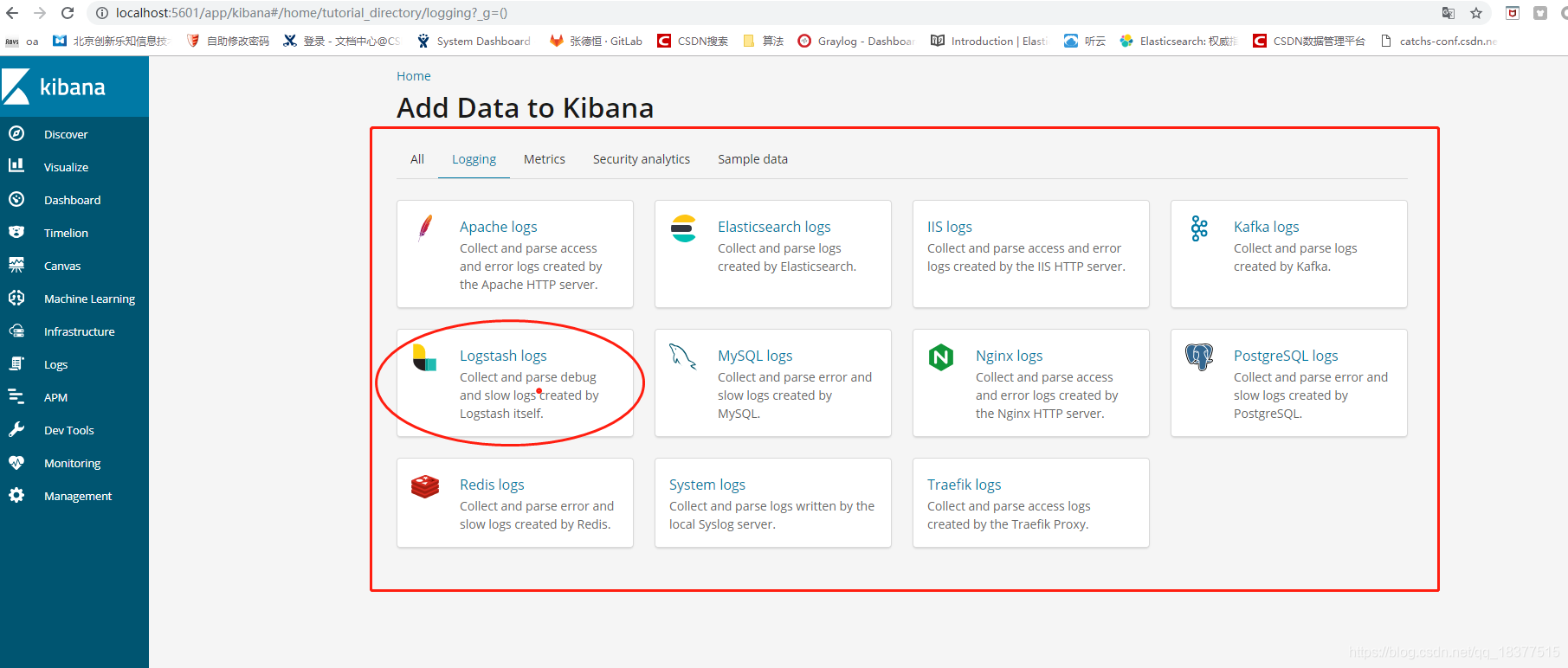Open catchs-conf.csdn.net bookmark
Image resolution: width=1568 pixels, height=668 pixels.
1438,41
